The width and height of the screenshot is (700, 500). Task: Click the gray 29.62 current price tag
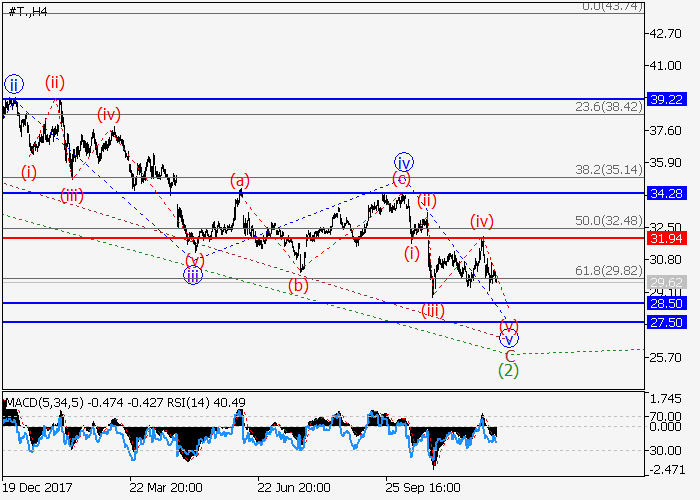coord(665,283)
